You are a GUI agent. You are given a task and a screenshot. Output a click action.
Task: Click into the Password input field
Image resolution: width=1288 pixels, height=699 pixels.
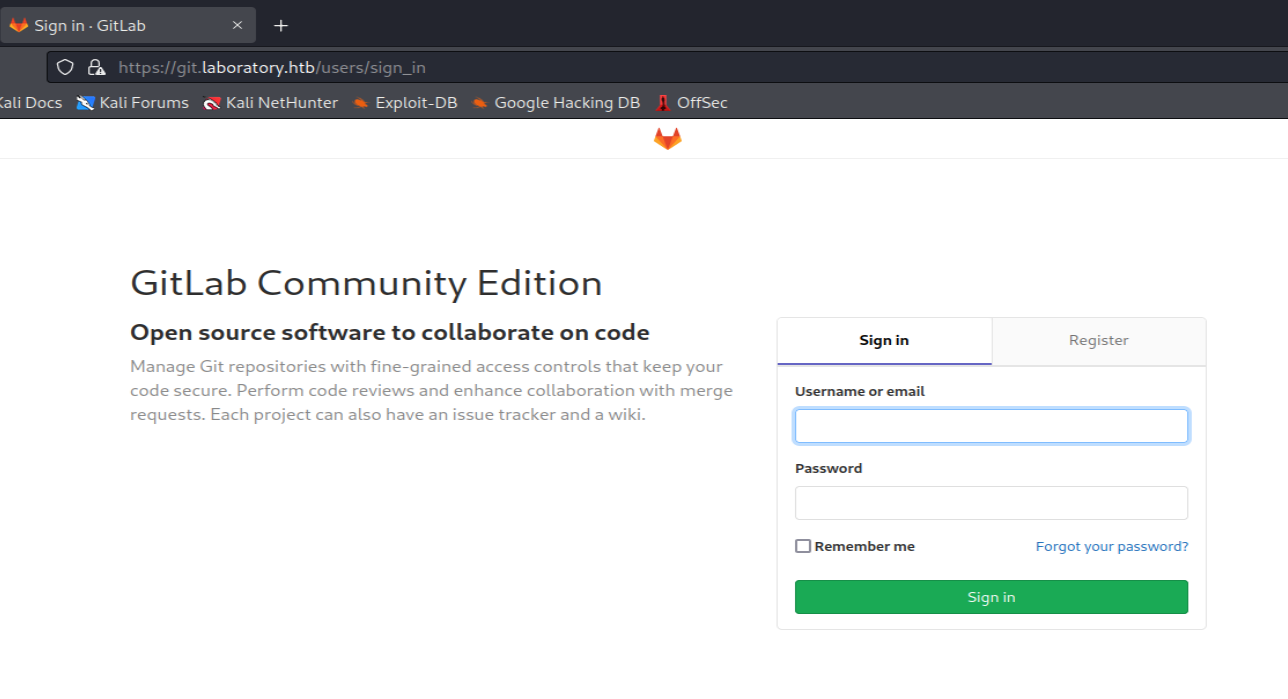point(991,503)
